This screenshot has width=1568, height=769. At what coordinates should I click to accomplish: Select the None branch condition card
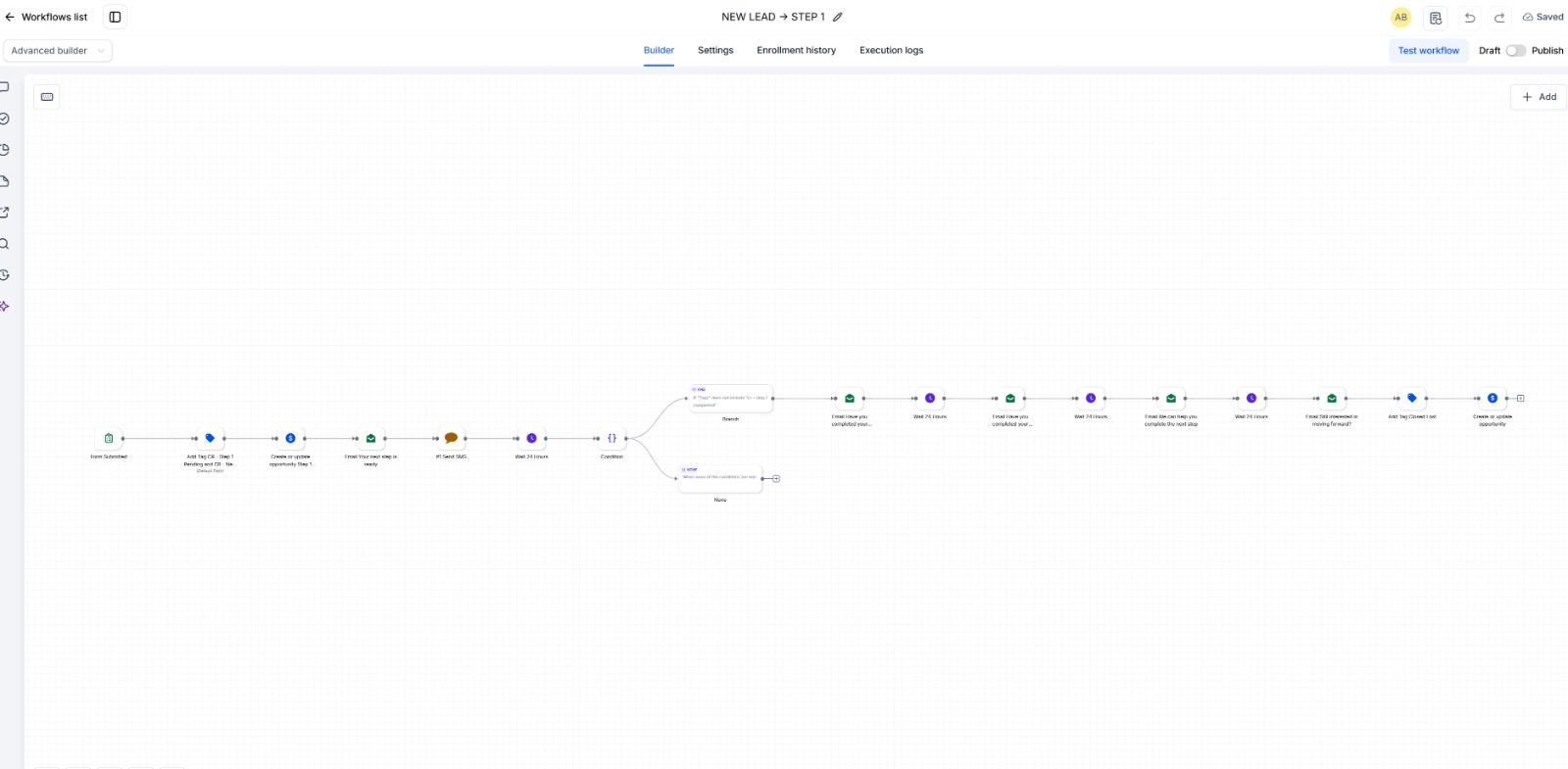(720, 478)
